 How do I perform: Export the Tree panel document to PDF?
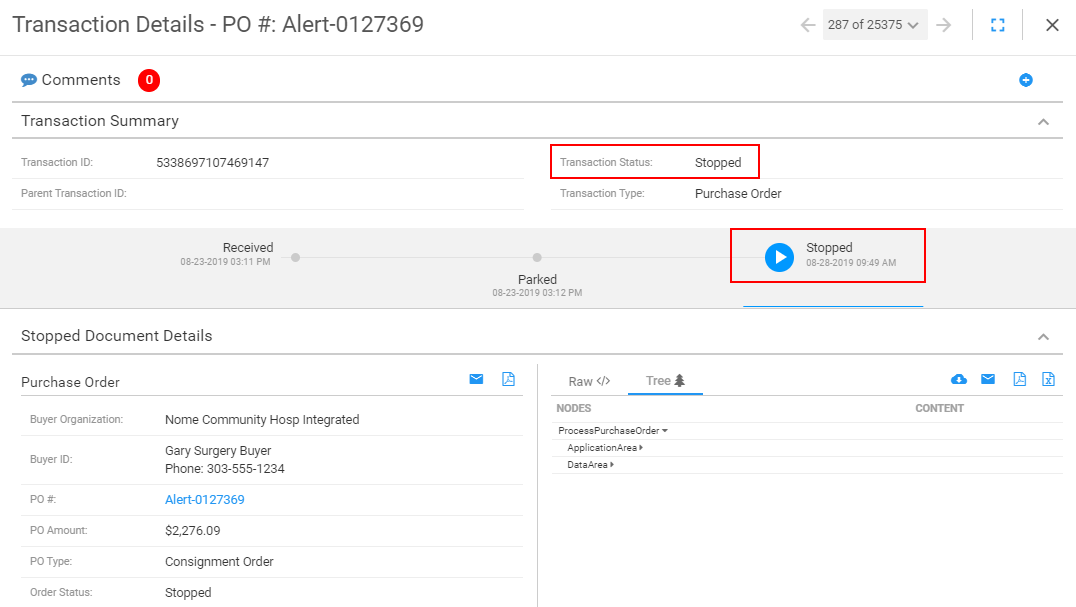point(1019,379)
